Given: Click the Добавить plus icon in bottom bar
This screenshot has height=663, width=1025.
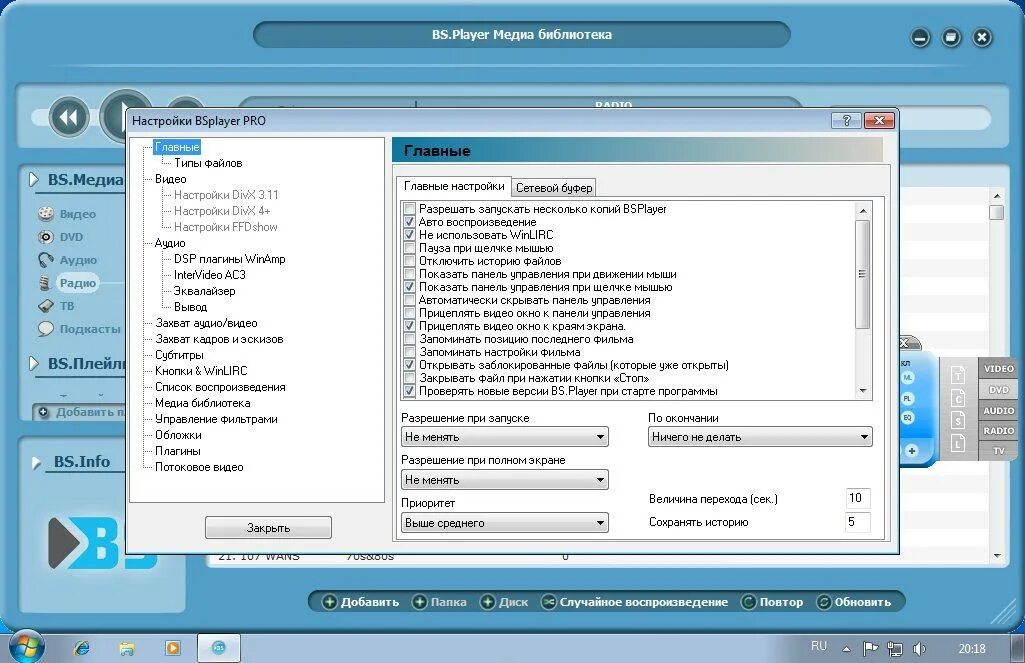Looking at the screenshot, I should pyautogui.click(x=330, y=602).
